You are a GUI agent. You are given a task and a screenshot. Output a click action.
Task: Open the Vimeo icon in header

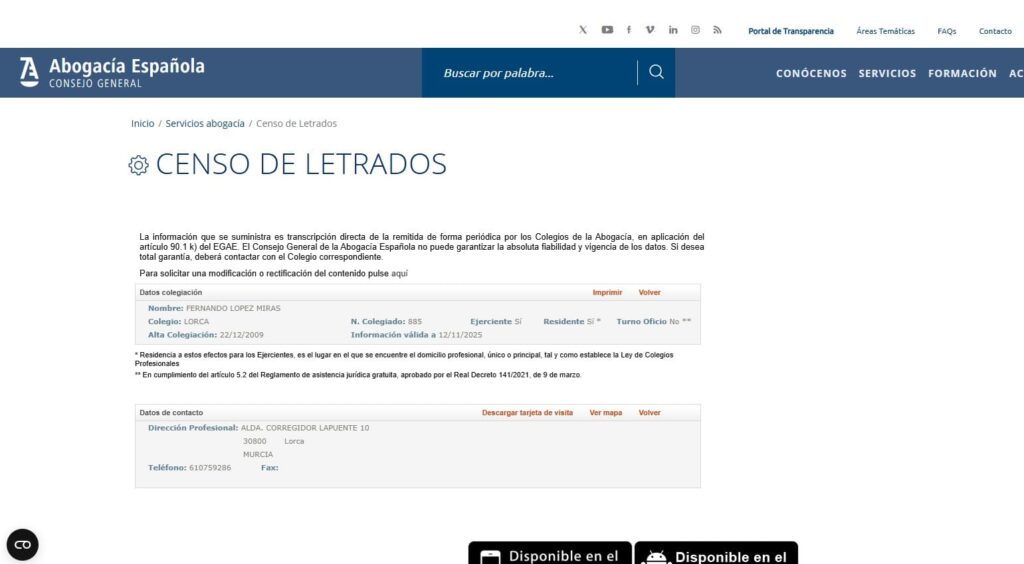(x=650, y=30)
